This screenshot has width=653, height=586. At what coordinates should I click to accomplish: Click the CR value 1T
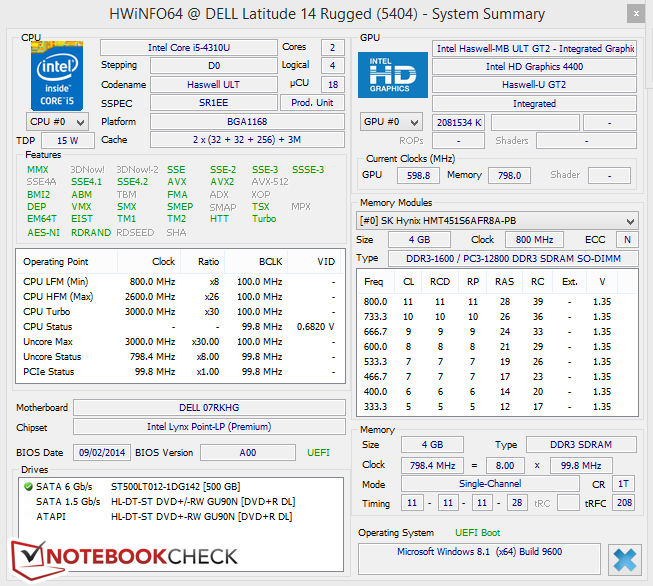(x=623, y=484)
